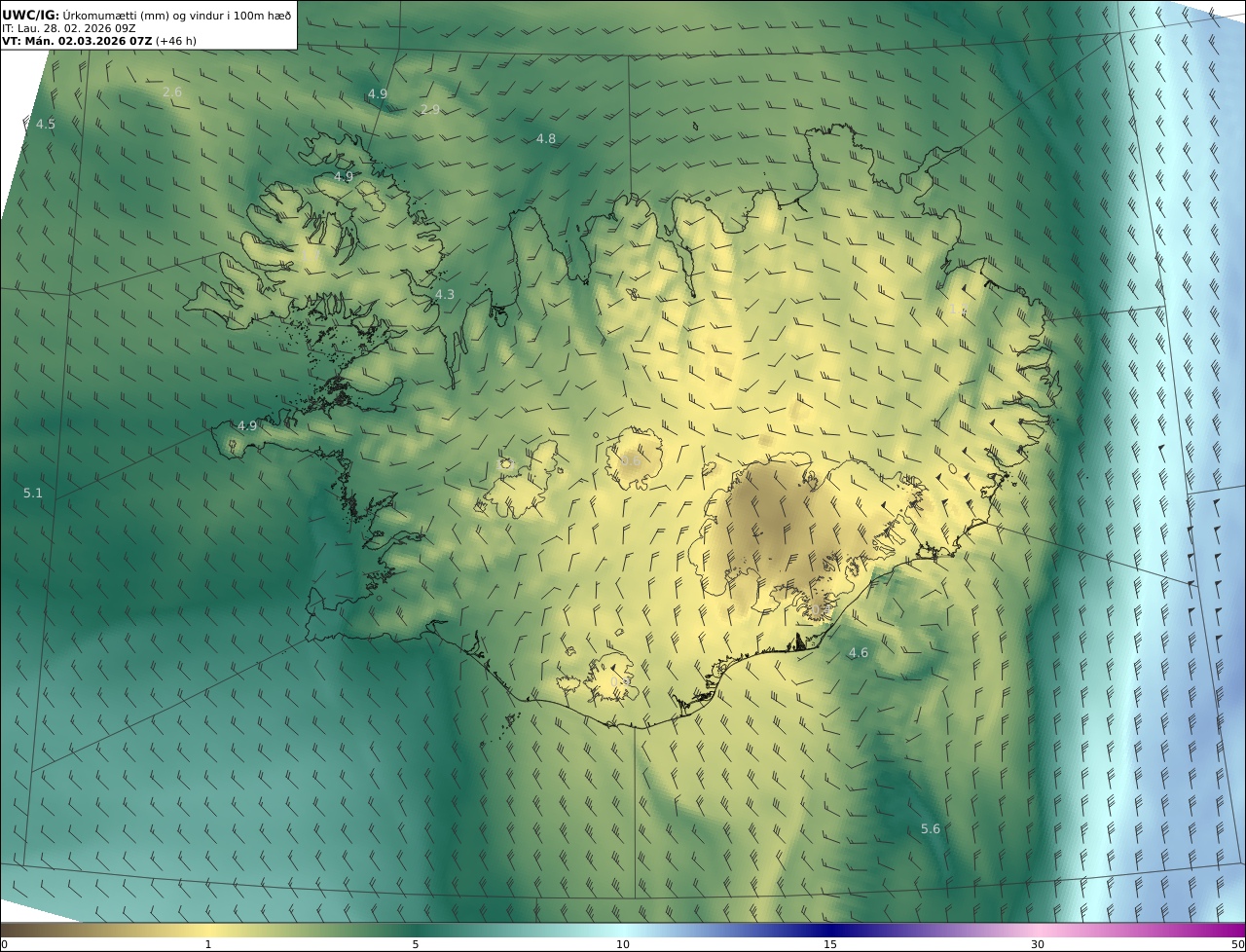Select the "(+46 h)" forecast offset text
1246x952 pixels.
pyautogui.click(x=177, y=41)
